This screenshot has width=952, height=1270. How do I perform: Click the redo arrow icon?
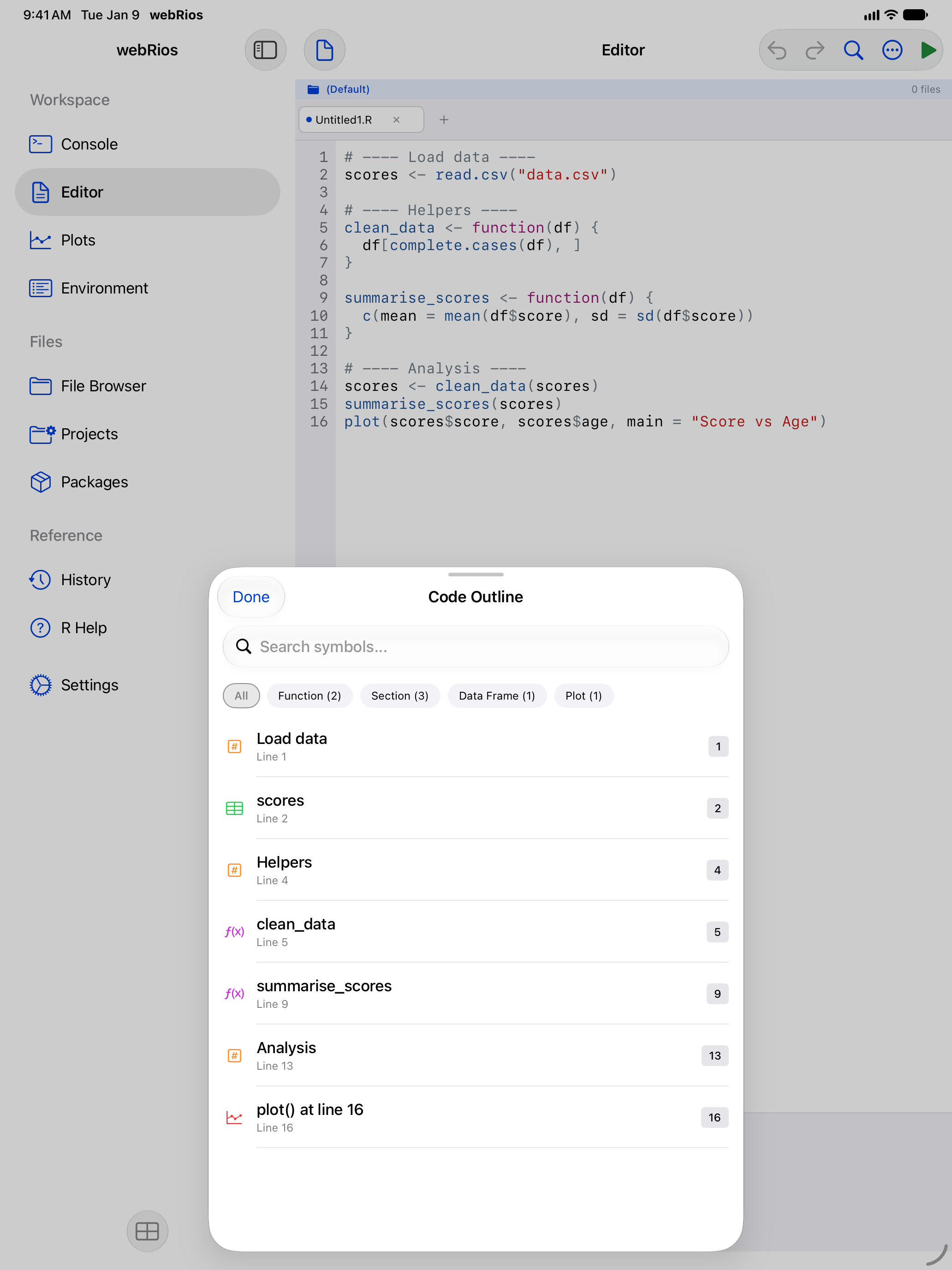(815, 50)
